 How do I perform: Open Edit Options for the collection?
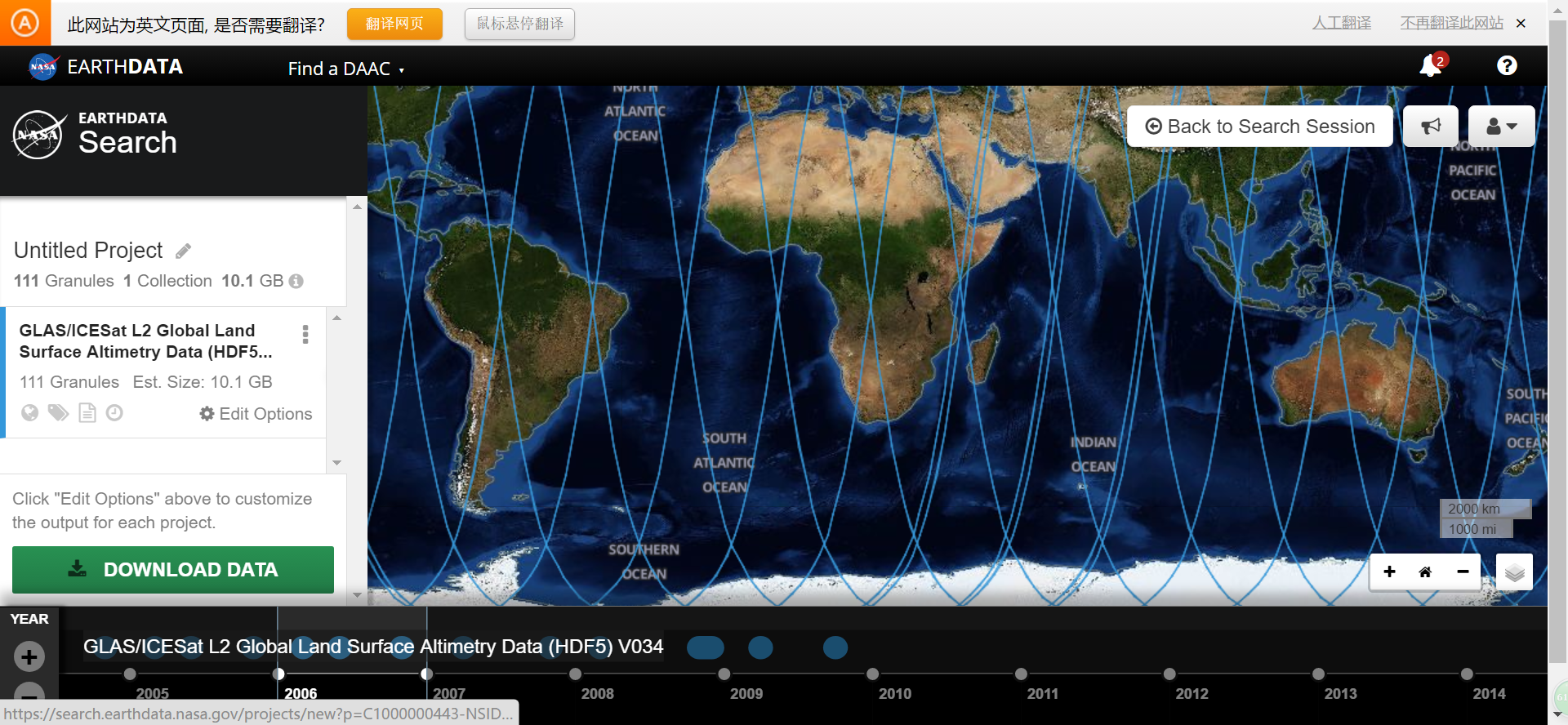pos(256,414)
